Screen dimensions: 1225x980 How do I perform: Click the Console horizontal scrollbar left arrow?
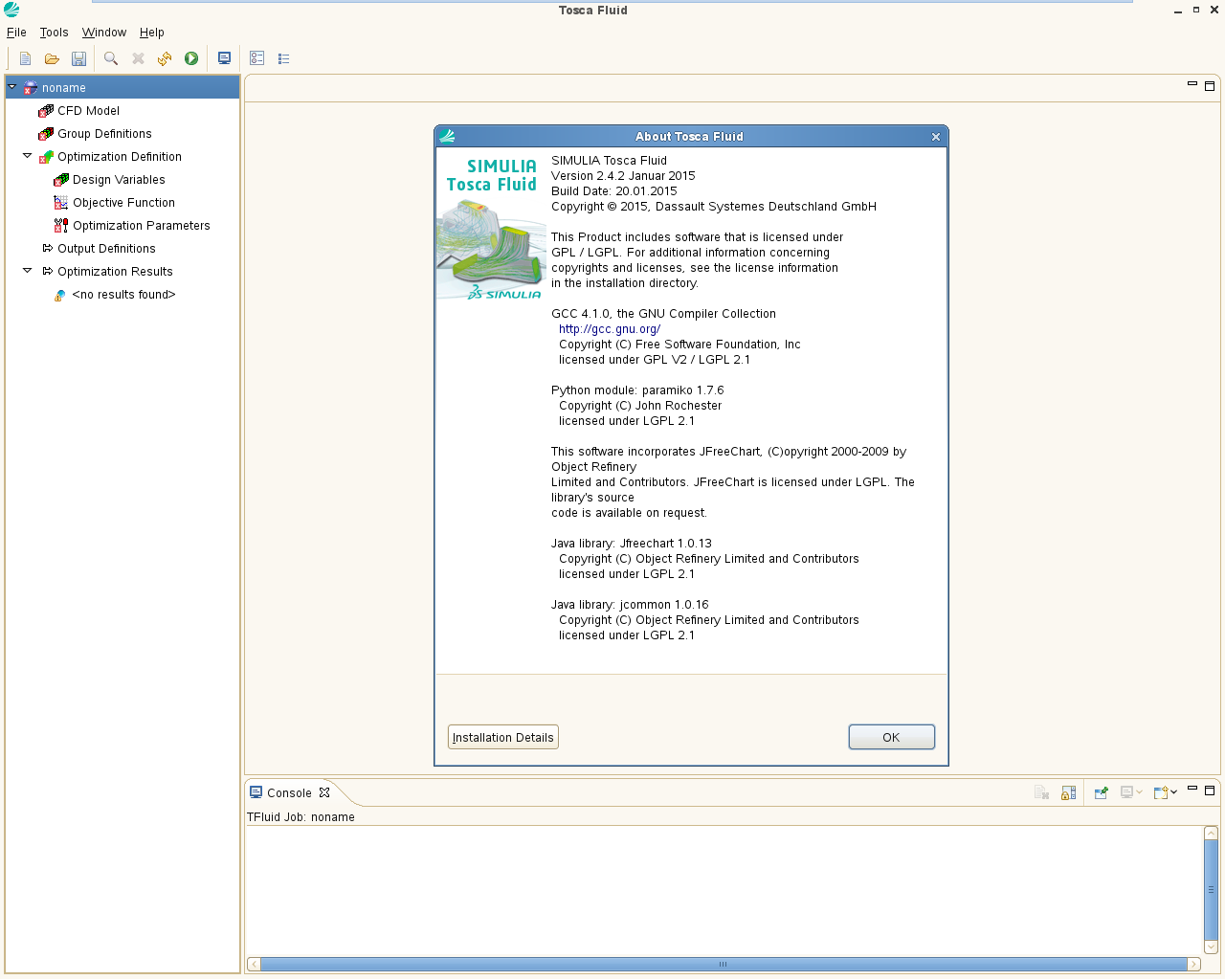pos(254,964)
